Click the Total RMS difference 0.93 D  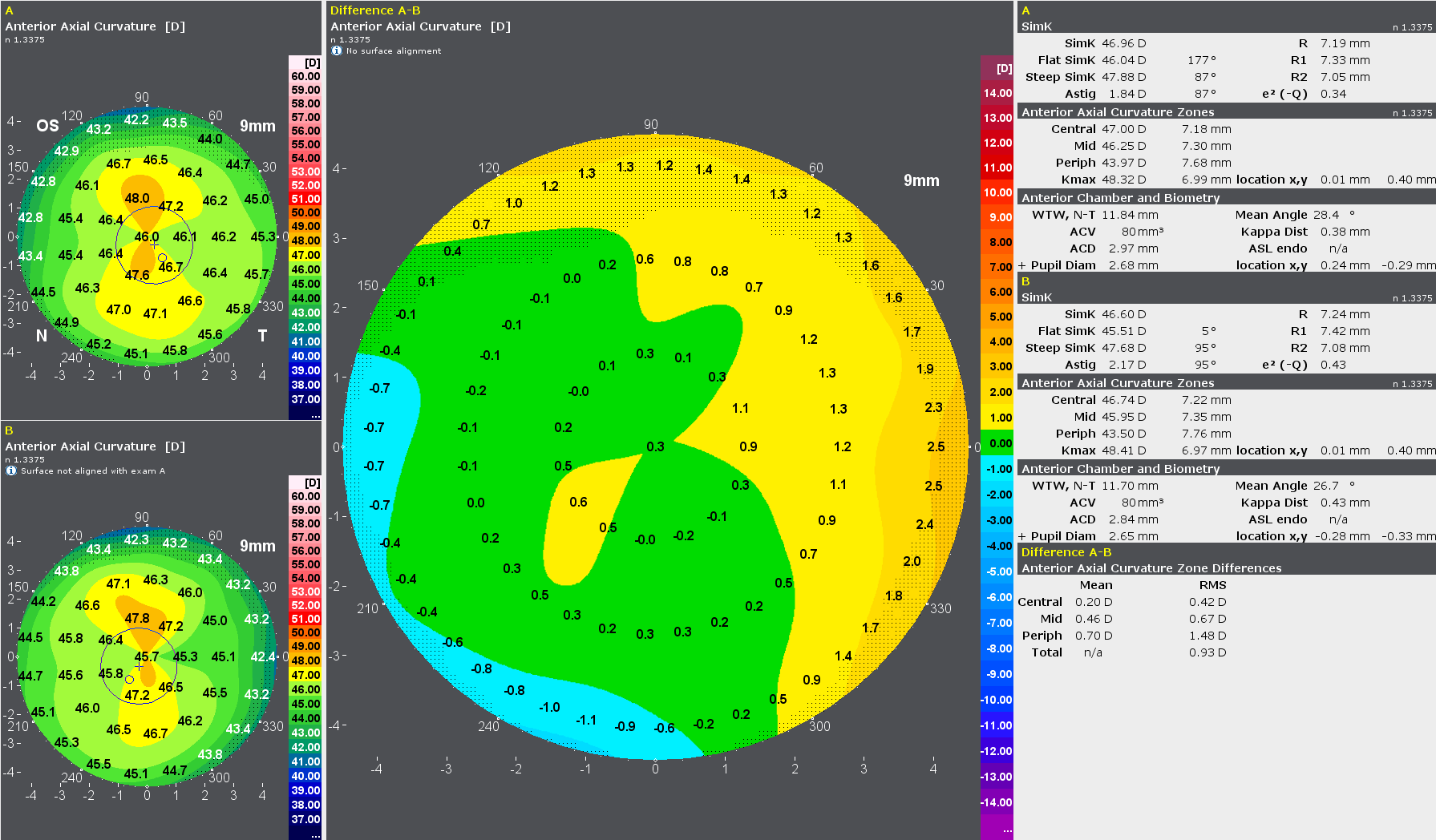(1207, 652)
